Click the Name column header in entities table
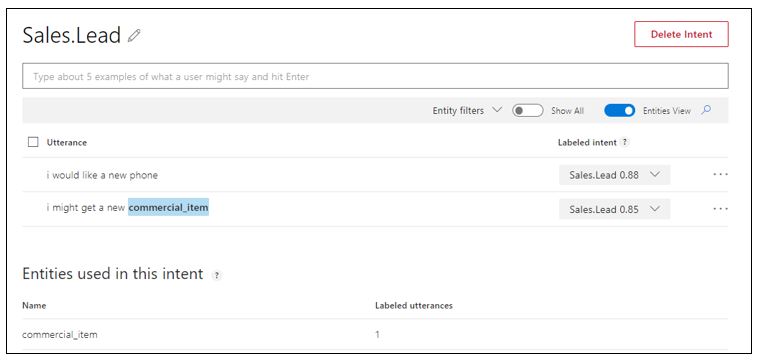 pos(34,305)
